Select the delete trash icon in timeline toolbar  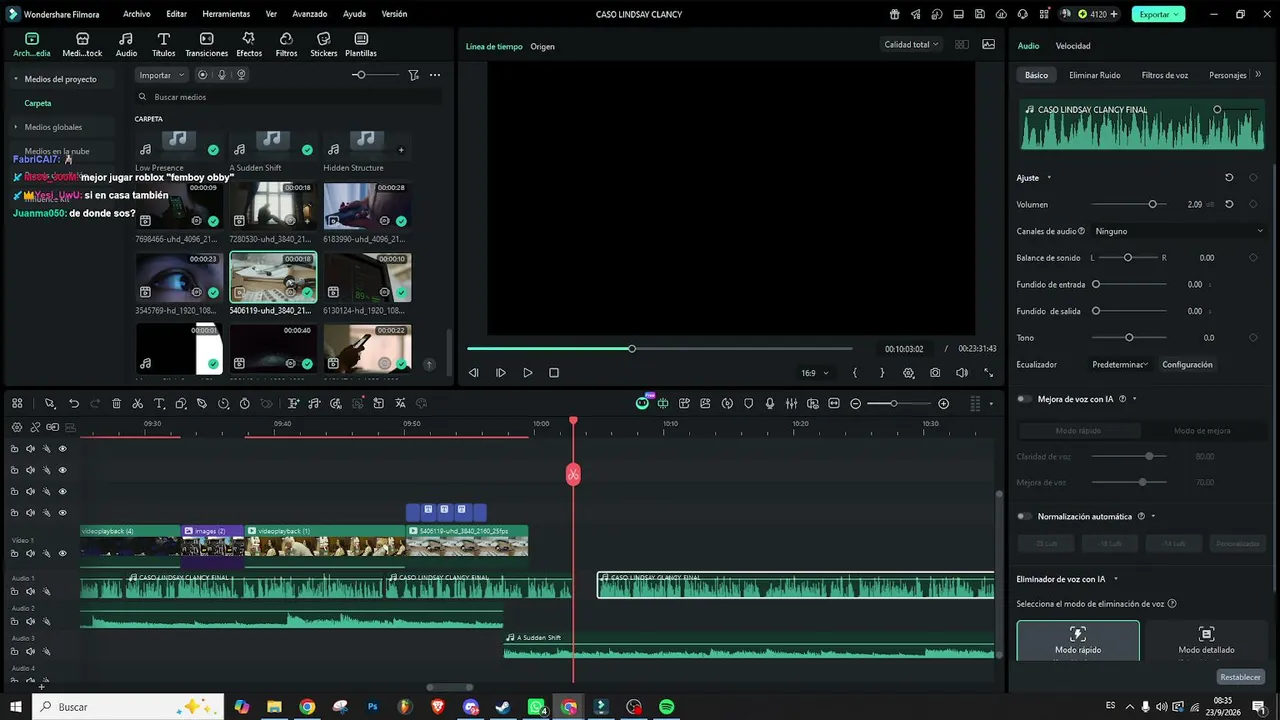116,403
